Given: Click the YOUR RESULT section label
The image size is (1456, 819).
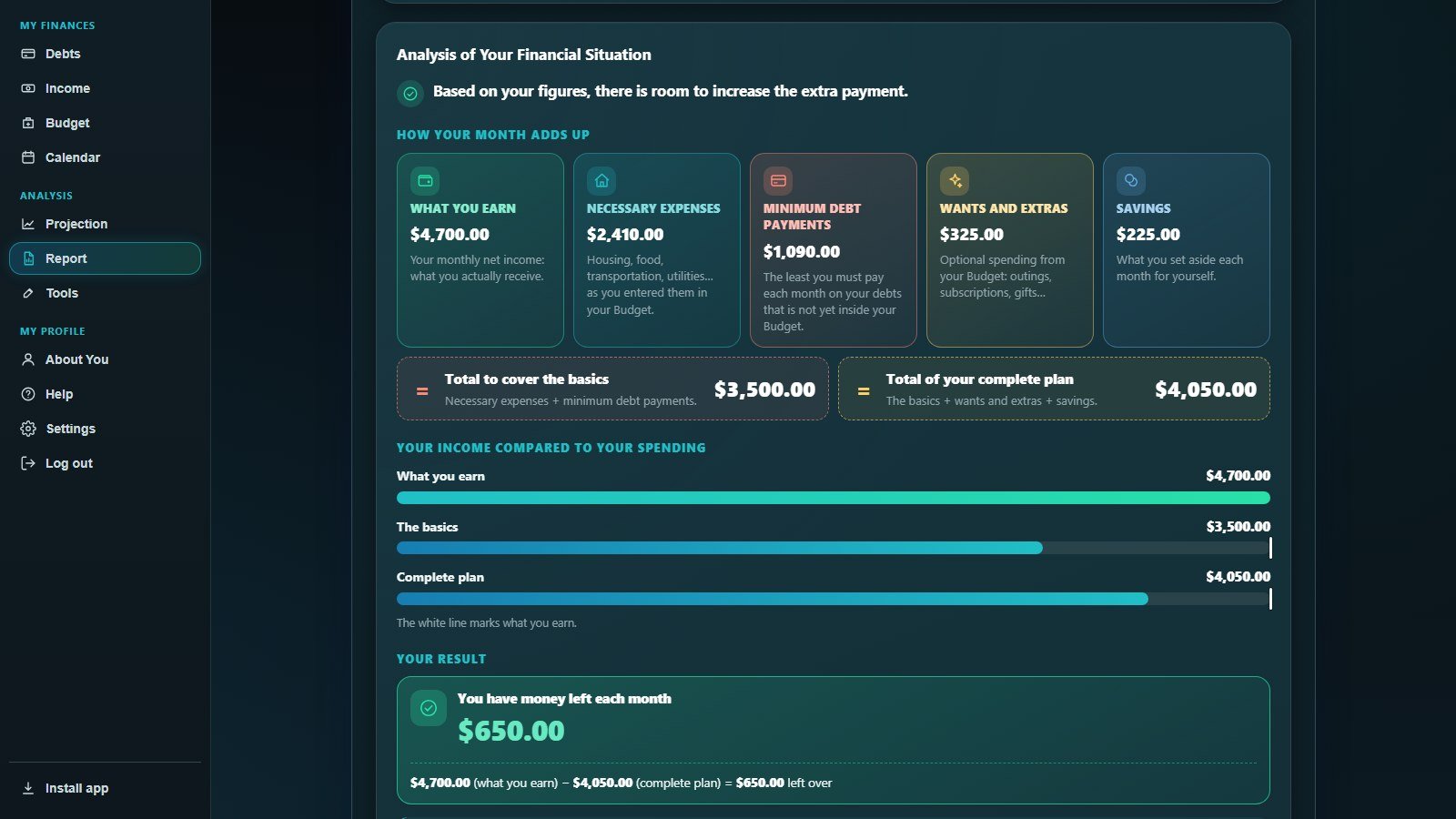Looking at the screenshot, I should point(441,659).
